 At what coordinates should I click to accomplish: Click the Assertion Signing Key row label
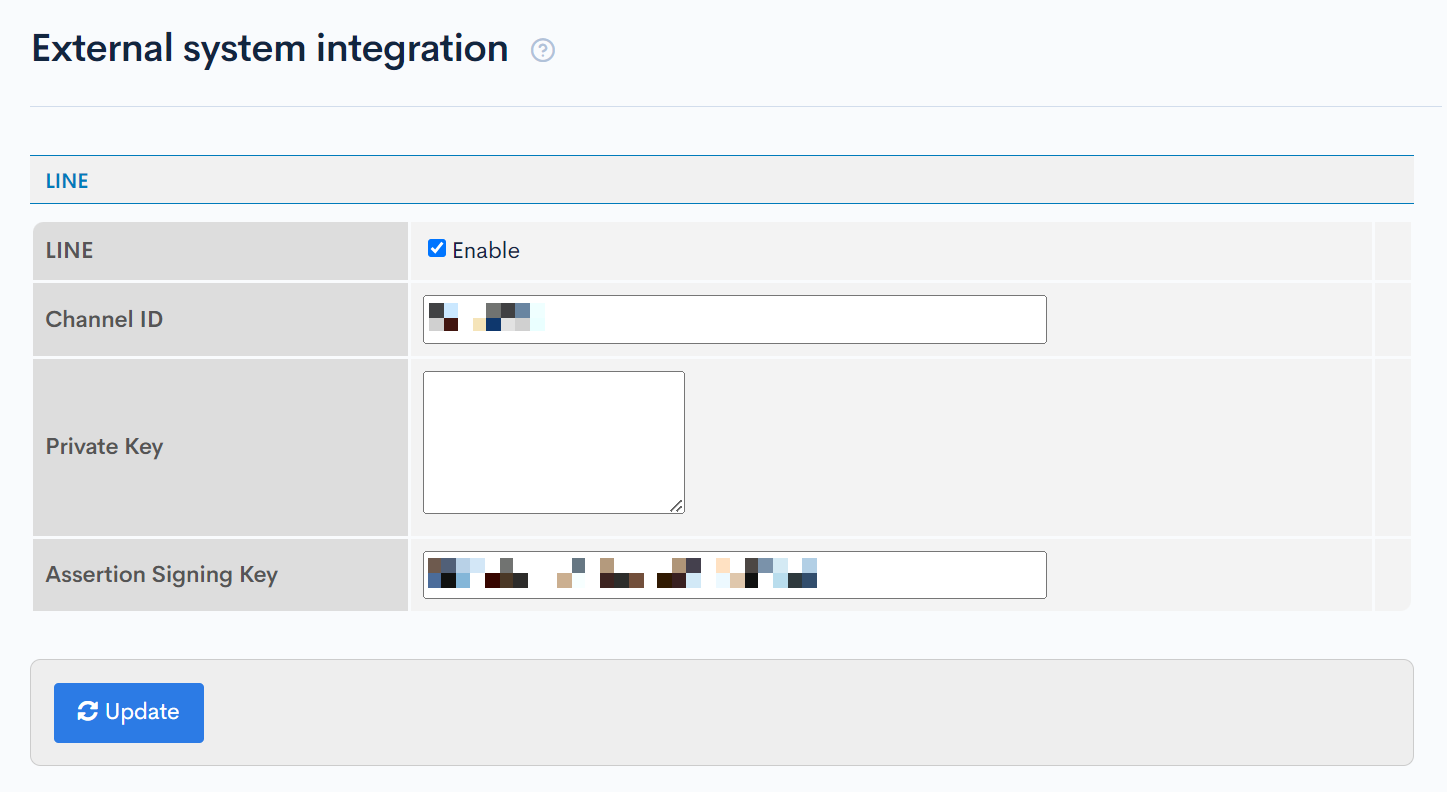162,575
